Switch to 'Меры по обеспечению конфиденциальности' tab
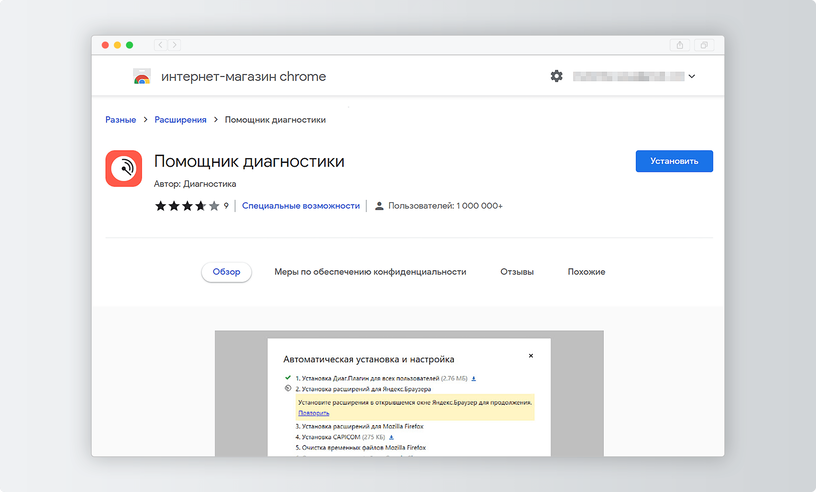Screen dimensions: 816x492 pos(371,272)
